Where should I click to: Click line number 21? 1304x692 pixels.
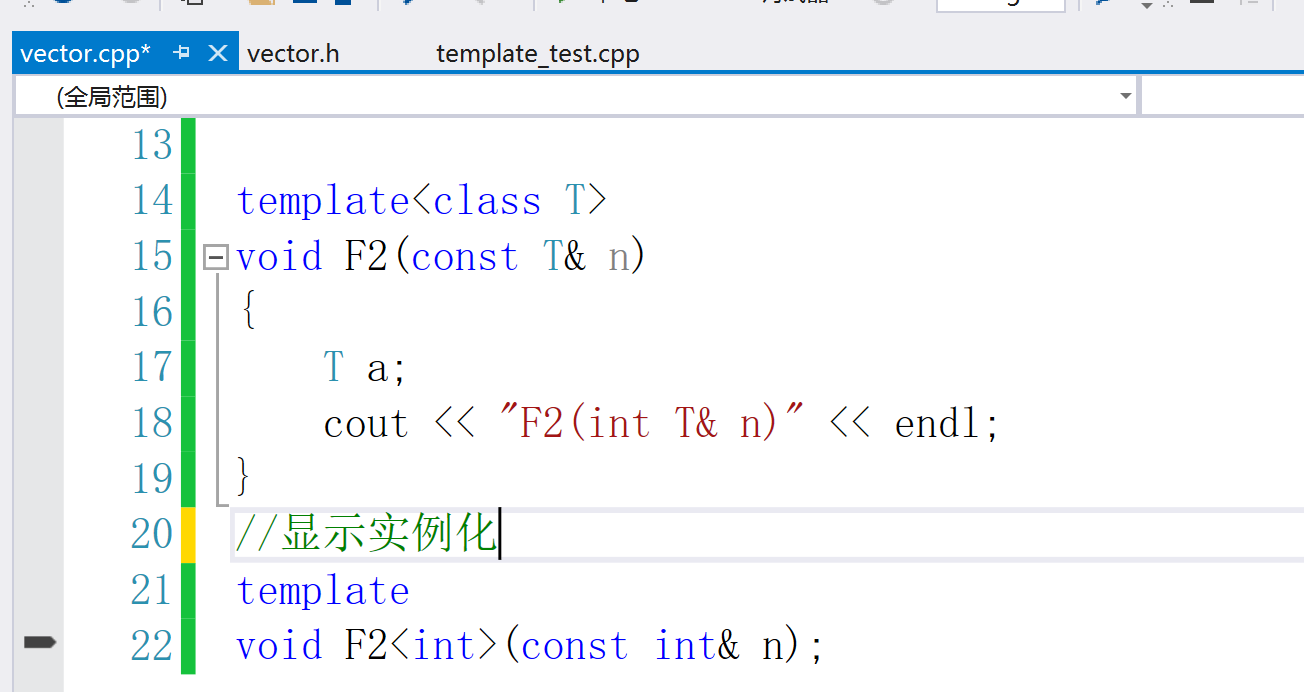(152, 591)
